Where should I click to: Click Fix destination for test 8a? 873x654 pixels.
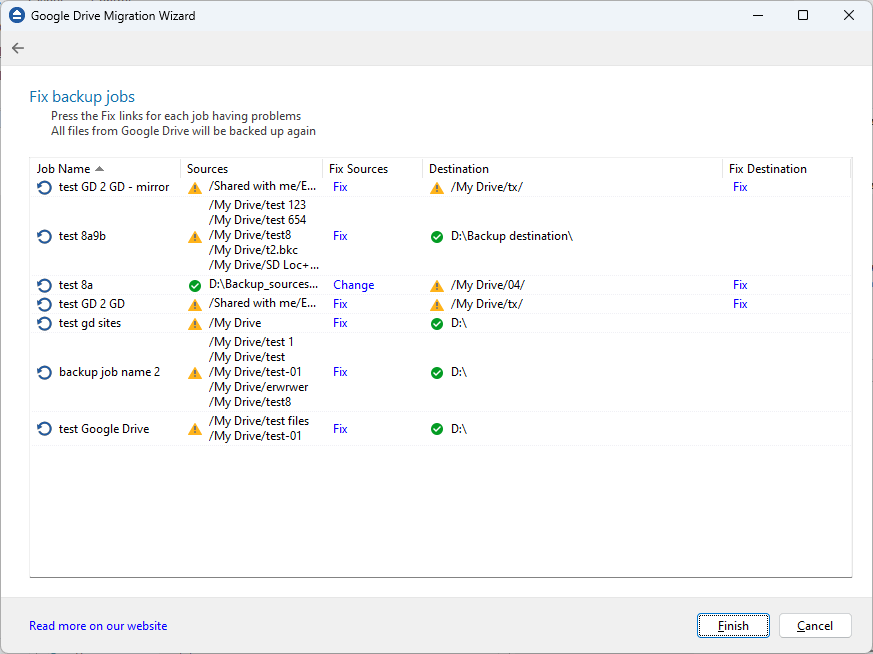740,284
